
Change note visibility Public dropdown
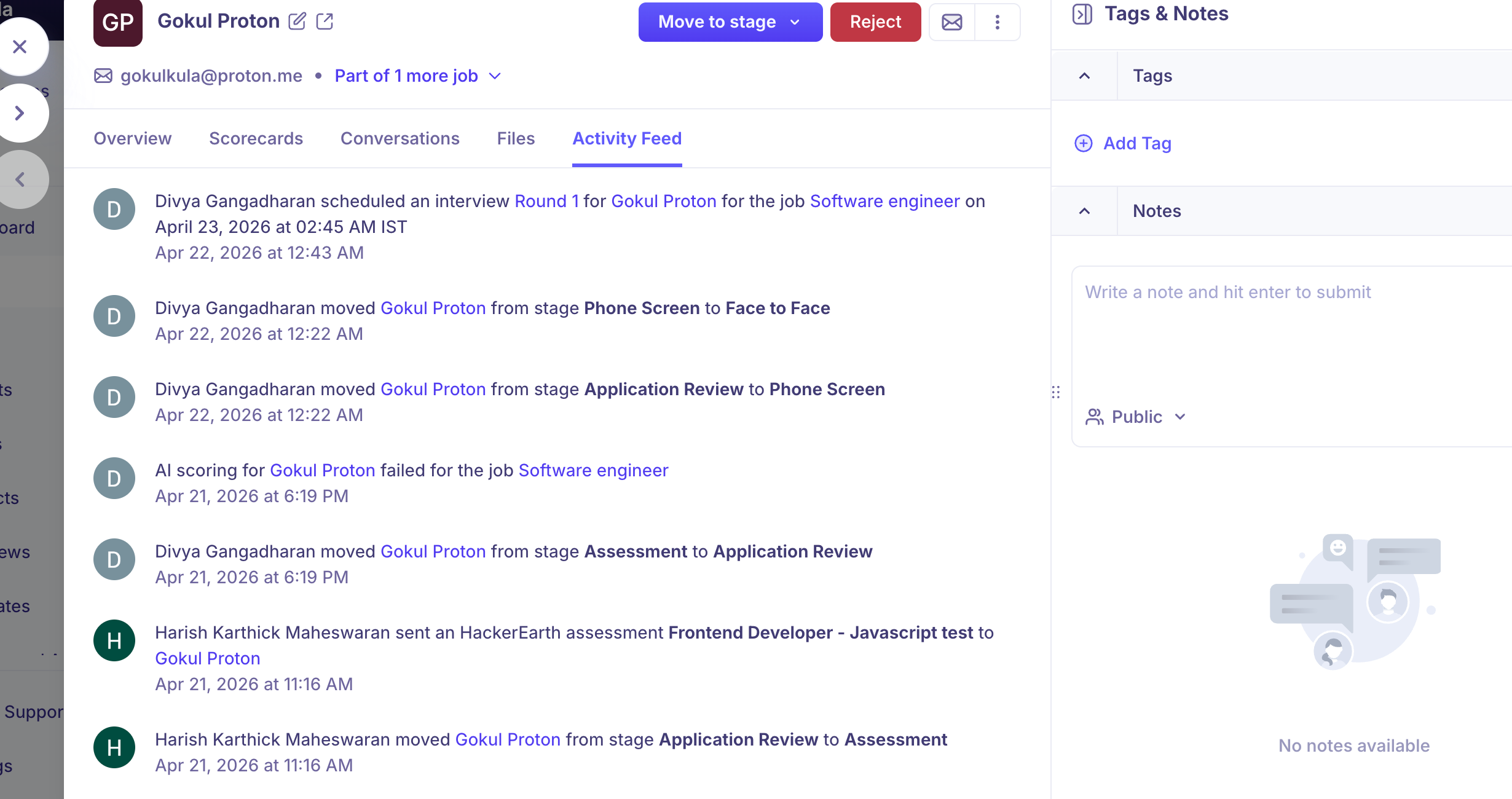(x=1136, y=417)
